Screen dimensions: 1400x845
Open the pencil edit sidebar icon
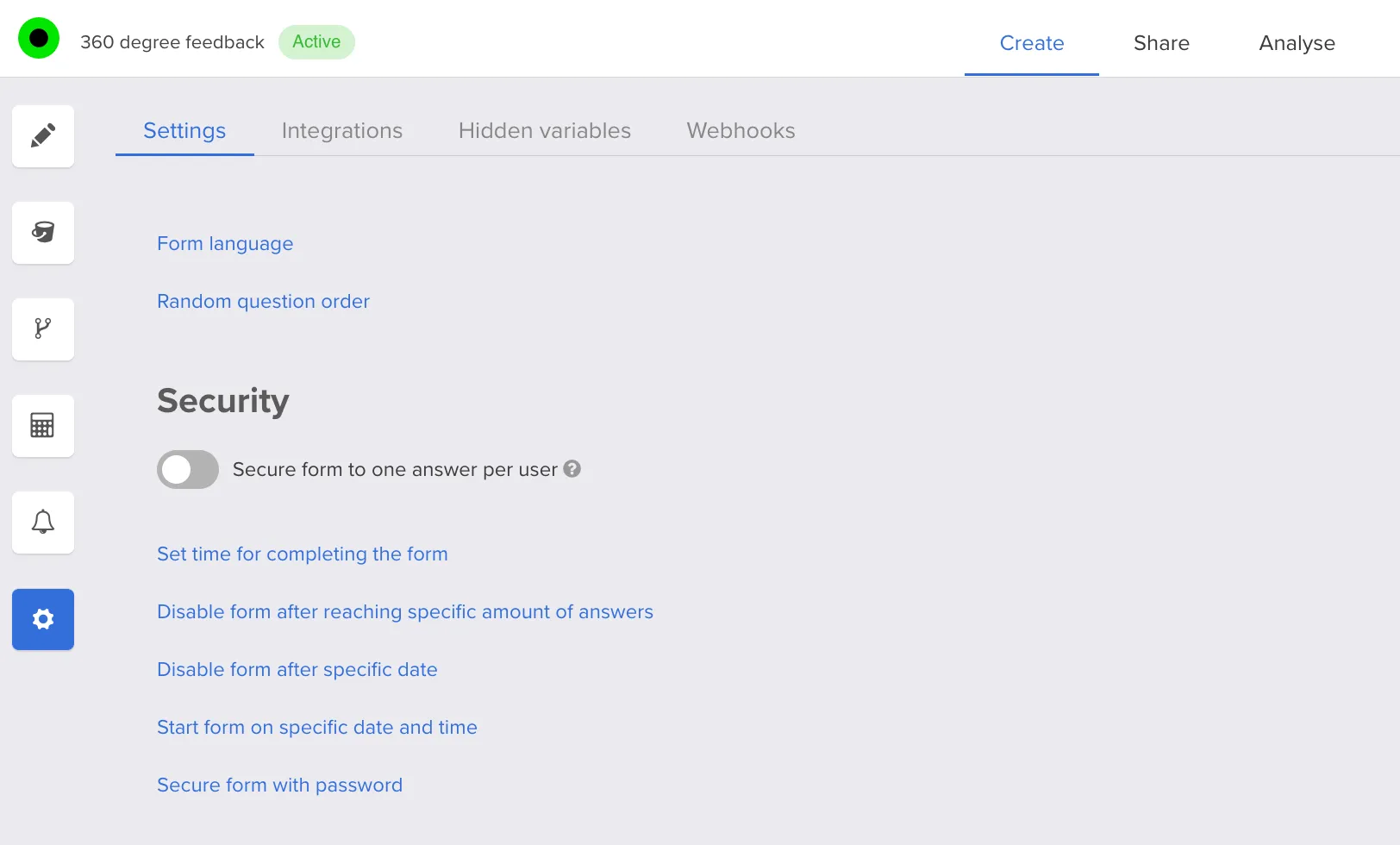click(43, 136)
